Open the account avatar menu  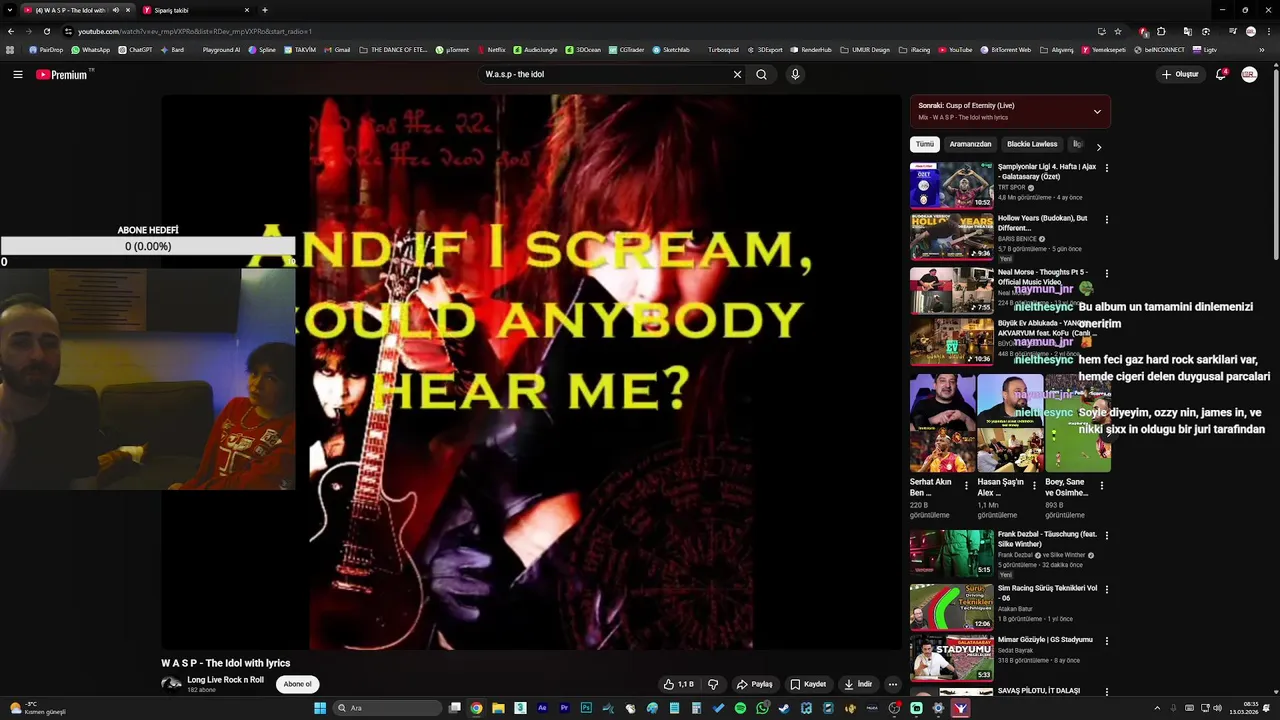point(1249,74)
